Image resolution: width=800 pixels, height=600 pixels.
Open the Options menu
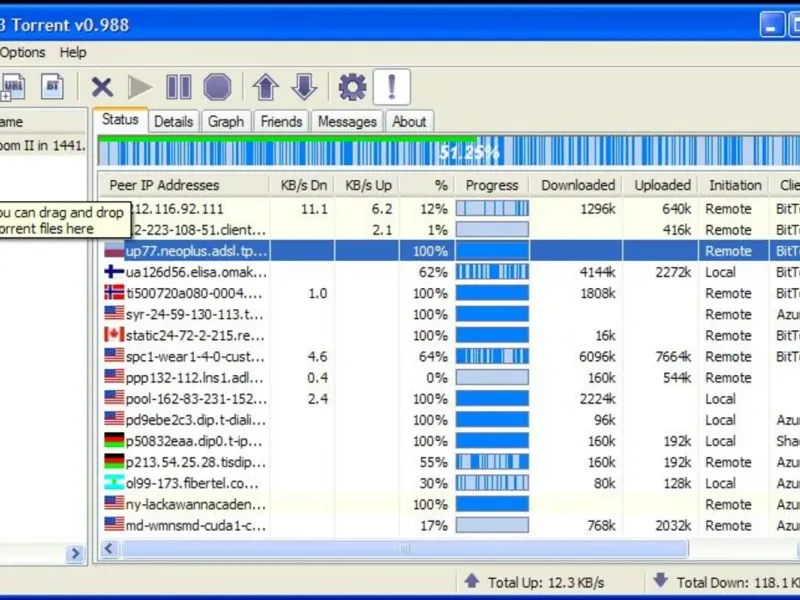22,53
